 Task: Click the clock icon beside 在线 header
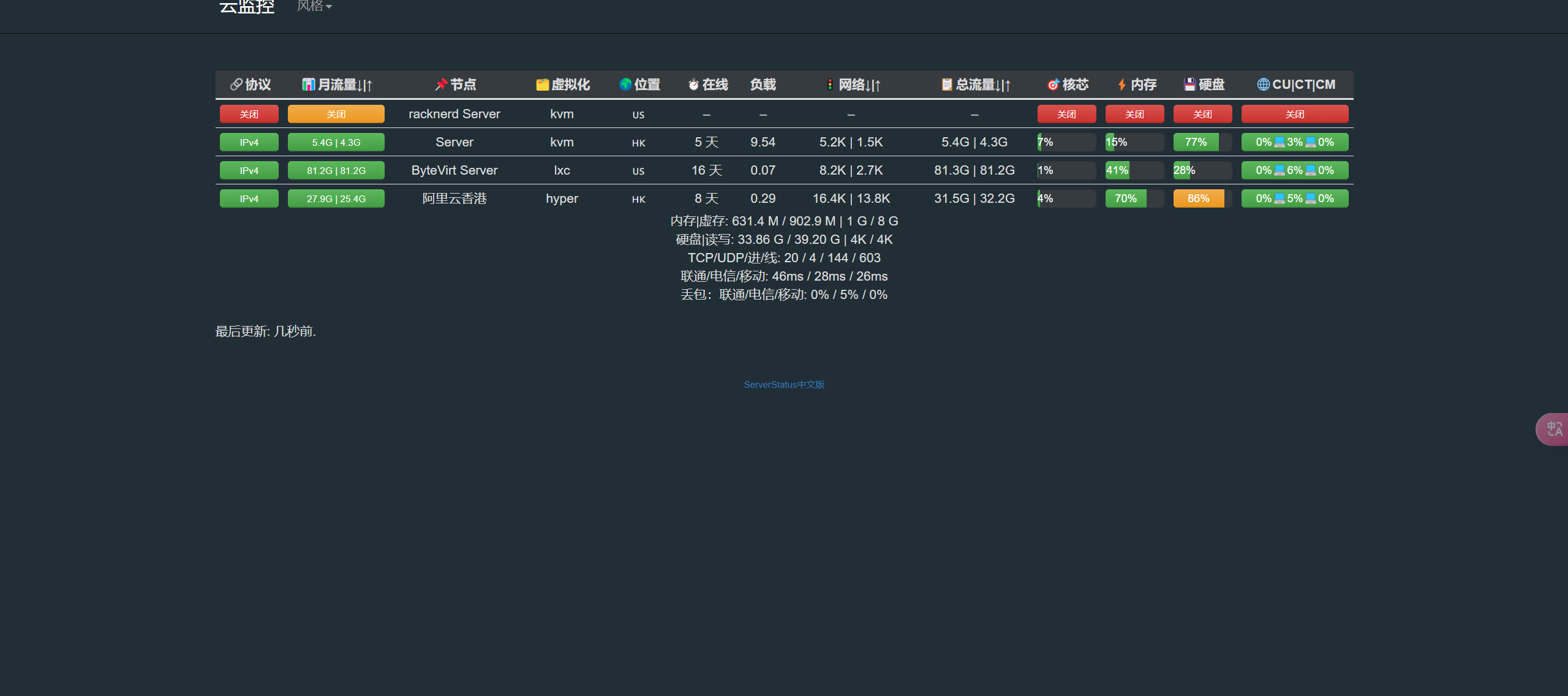(x=693, y=85)
